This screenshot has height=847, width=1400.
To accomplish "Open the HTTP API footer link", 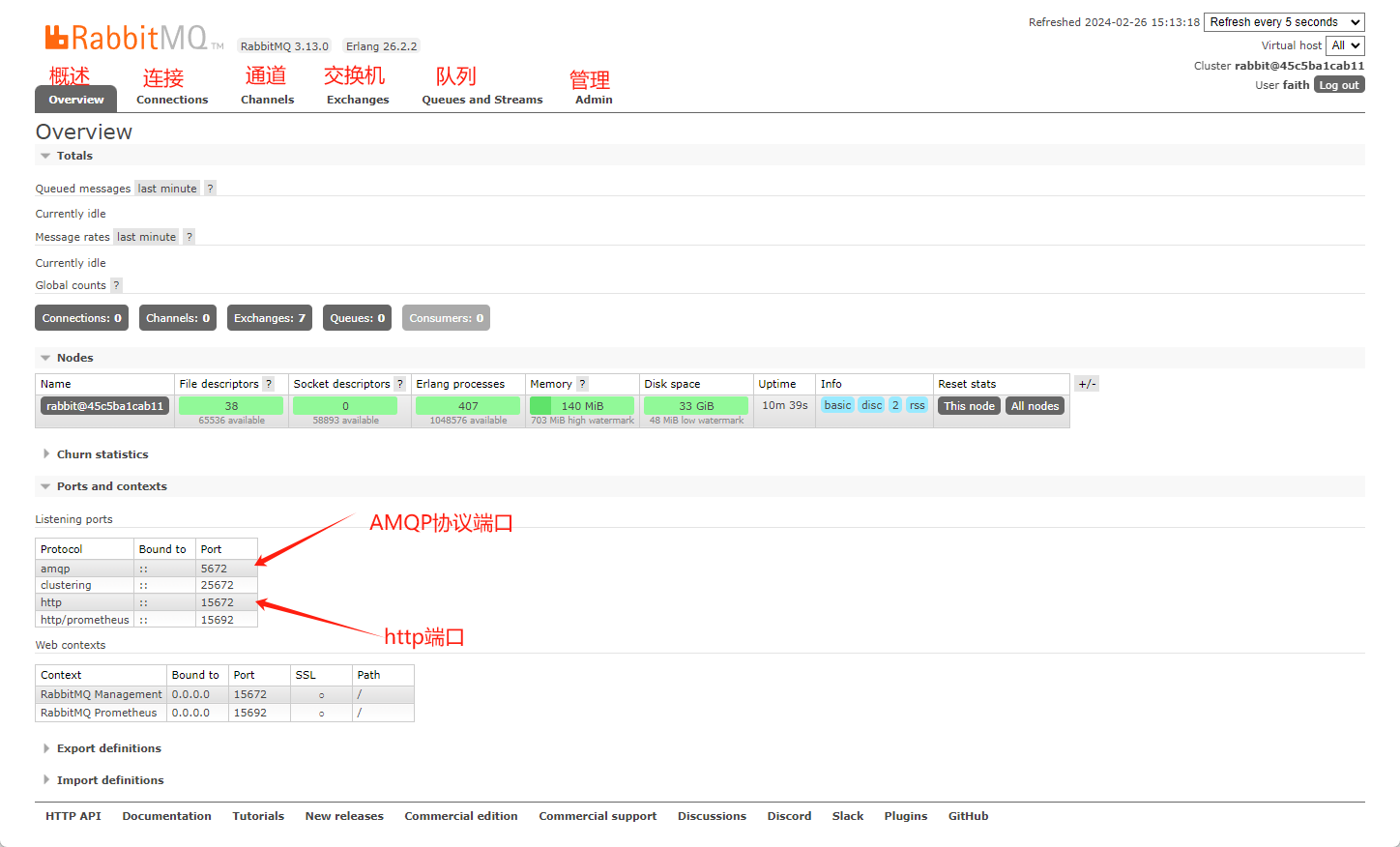I will (x=73, y=816).
